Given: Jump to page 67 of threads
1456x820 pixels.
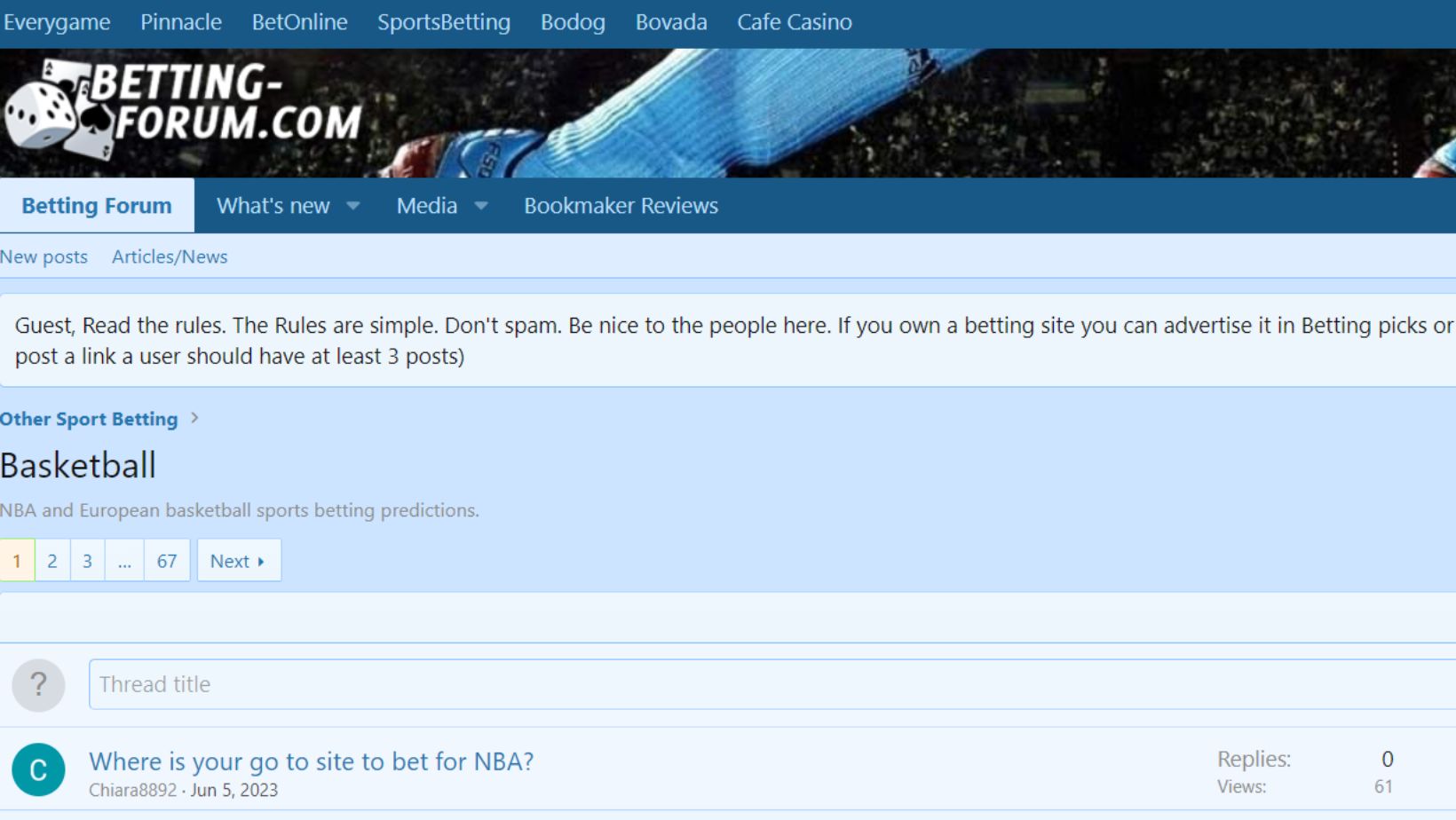Looking at the screenshot, I should 167,561.
